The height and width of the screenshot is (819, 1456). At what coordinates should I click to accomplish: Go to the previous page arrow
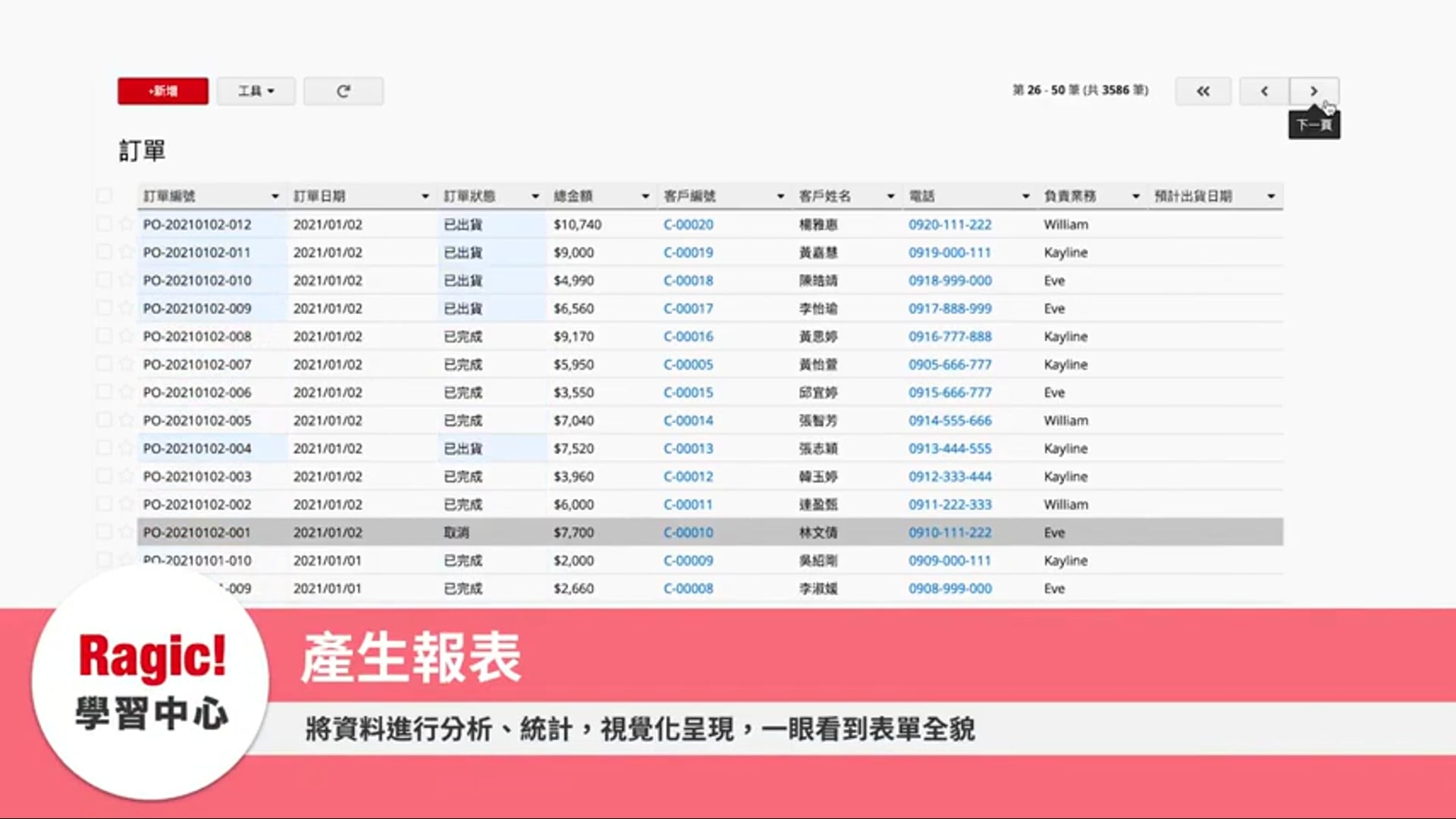(x=1264, y=91)
